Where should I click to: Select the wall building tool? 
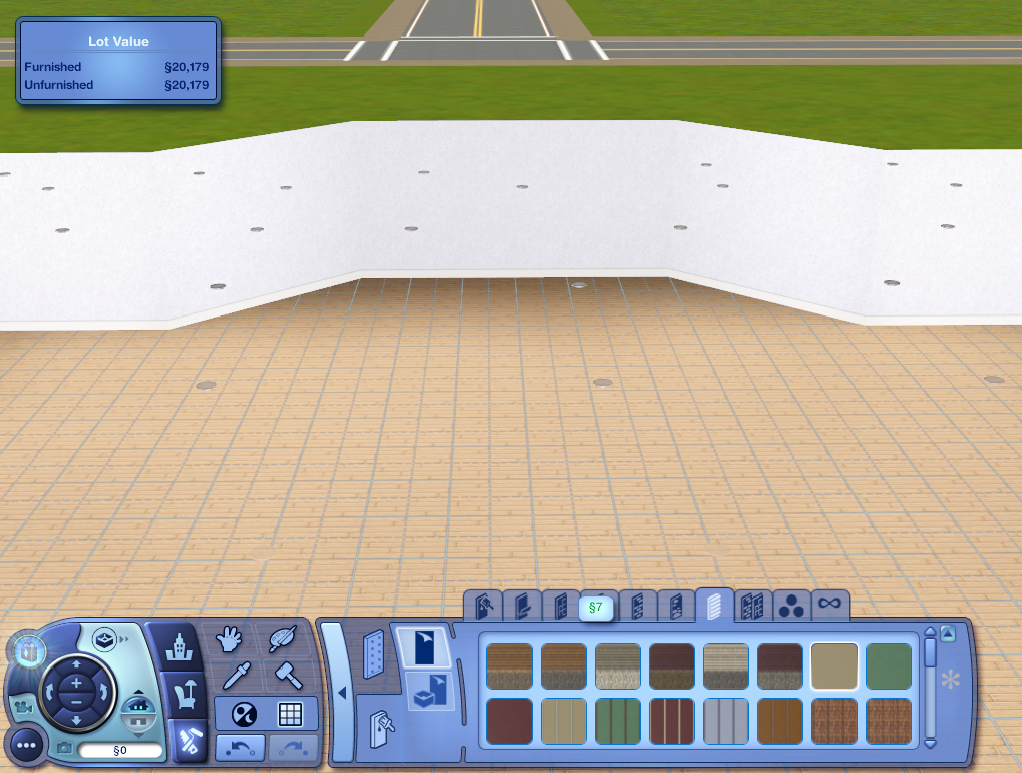click(373, 654)
